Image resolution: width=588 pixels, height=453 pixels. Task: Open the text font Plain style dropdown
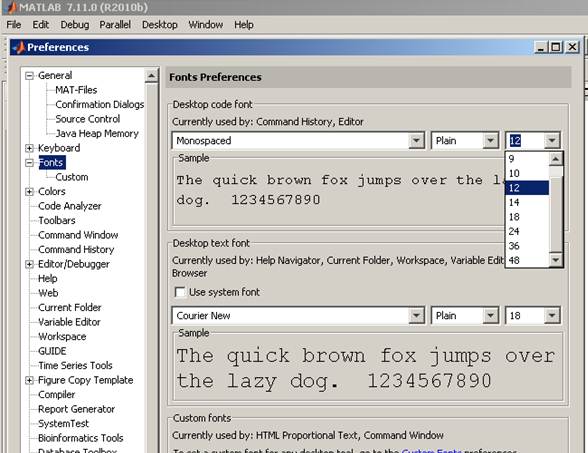tap(490, 316)
